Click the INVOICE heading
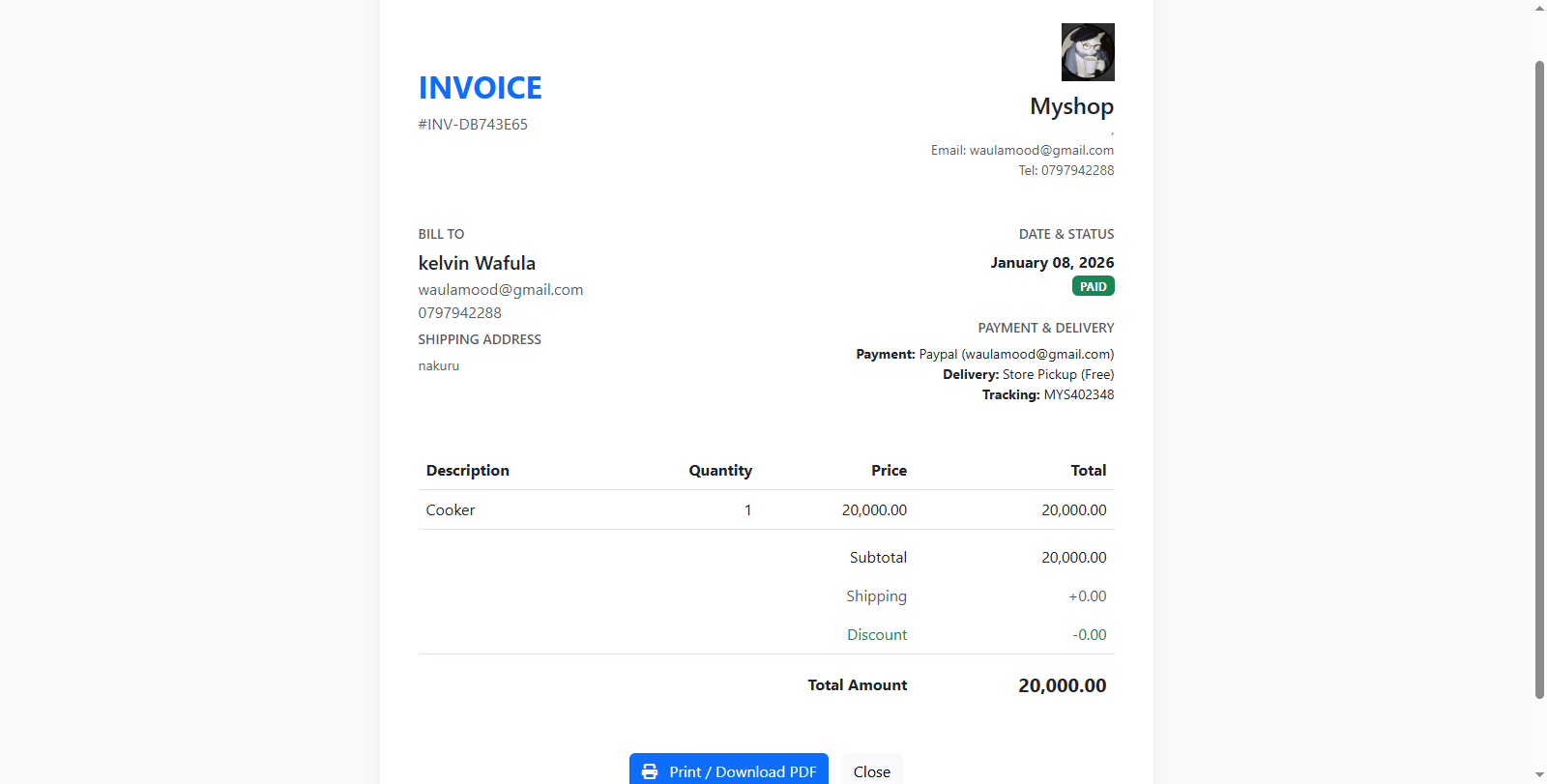 tap(480, 88)
